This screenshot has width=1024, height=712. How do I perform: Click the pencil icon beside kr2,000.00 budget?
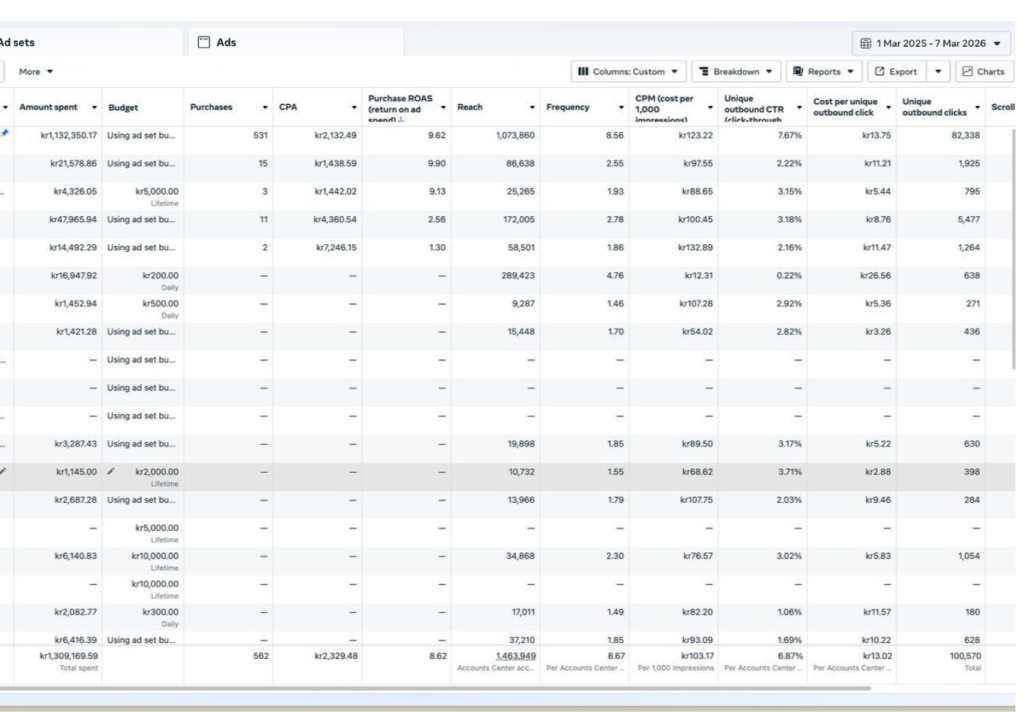coord(112,471)
